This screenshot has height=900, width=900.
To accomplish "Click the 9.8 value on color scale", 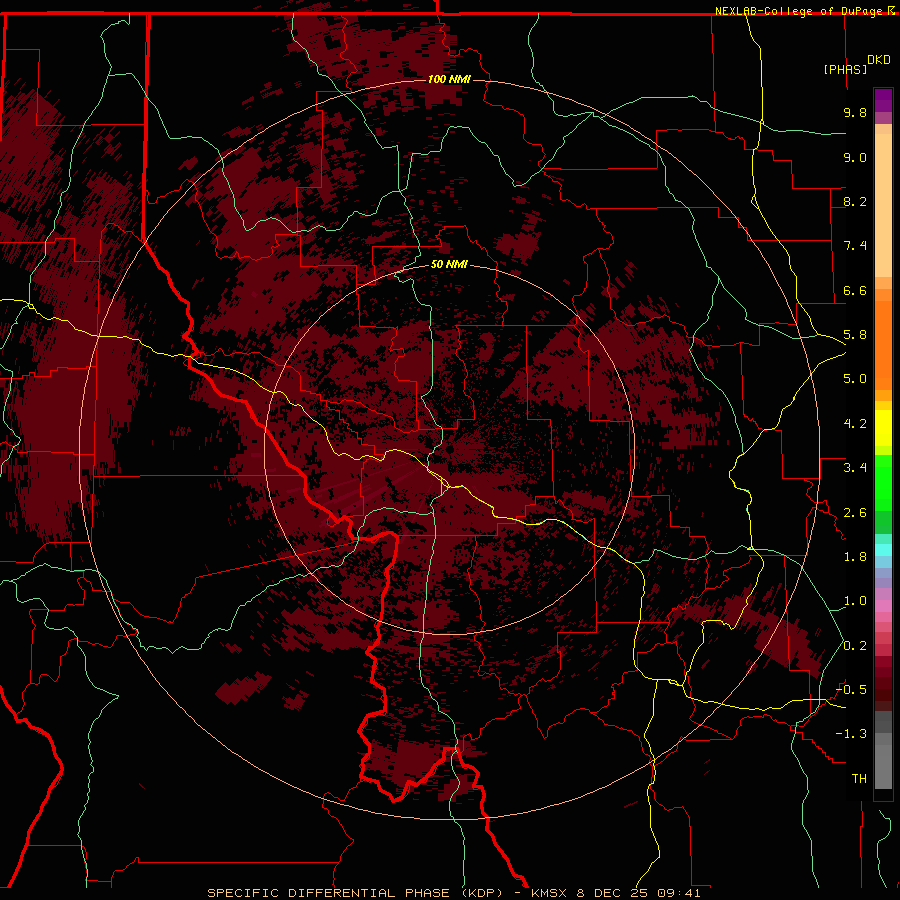I will [x=855, y=112].
